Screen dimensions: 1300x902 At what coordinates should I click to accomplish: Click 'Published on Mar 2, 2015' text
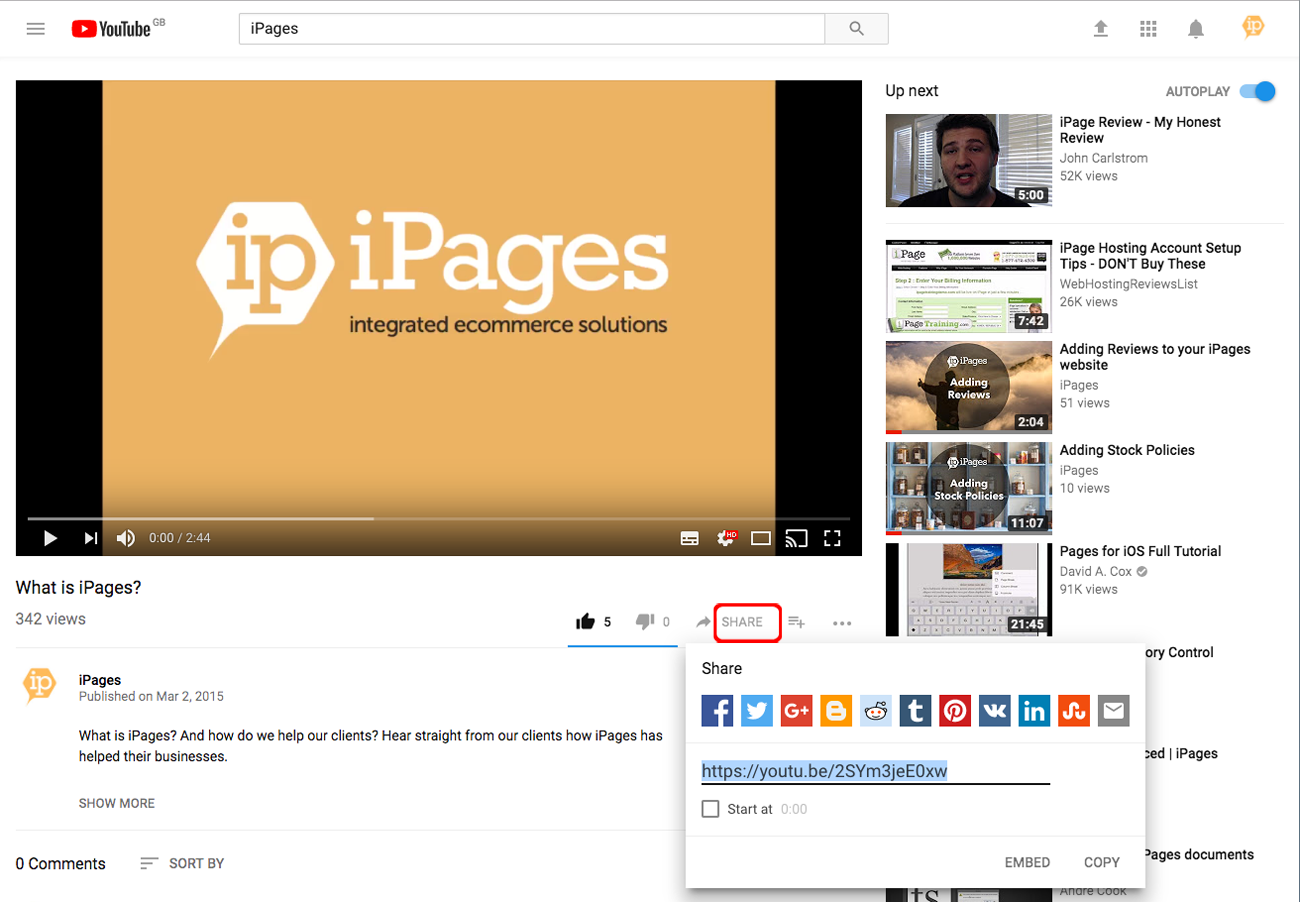click(151, 696)
